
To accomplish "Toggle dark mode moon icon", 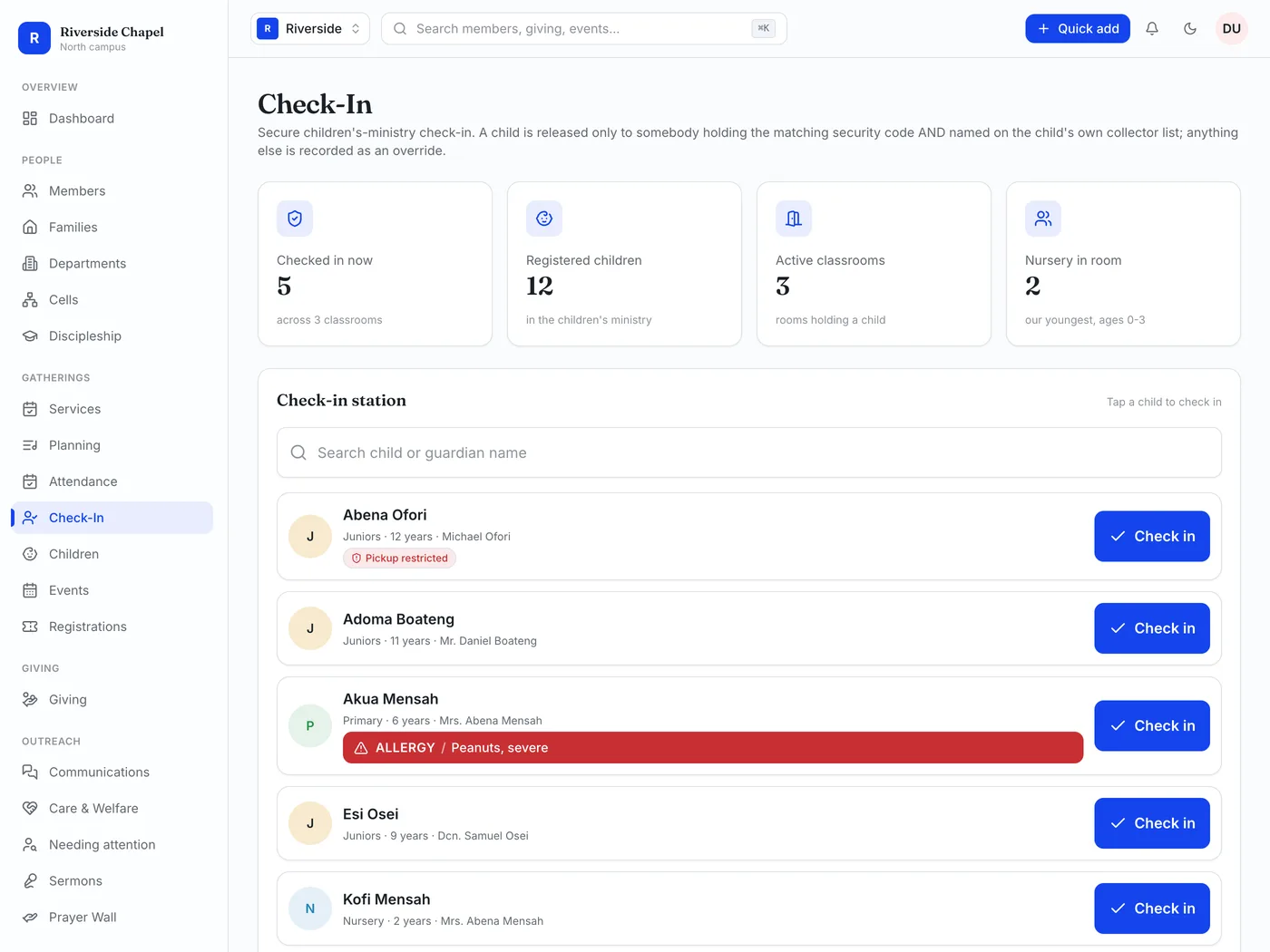I will coord(1190,29).
